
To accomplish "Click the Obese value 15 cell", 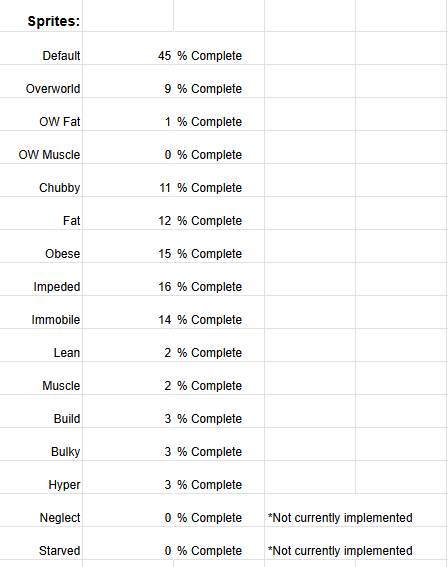I will pos(128,246).
